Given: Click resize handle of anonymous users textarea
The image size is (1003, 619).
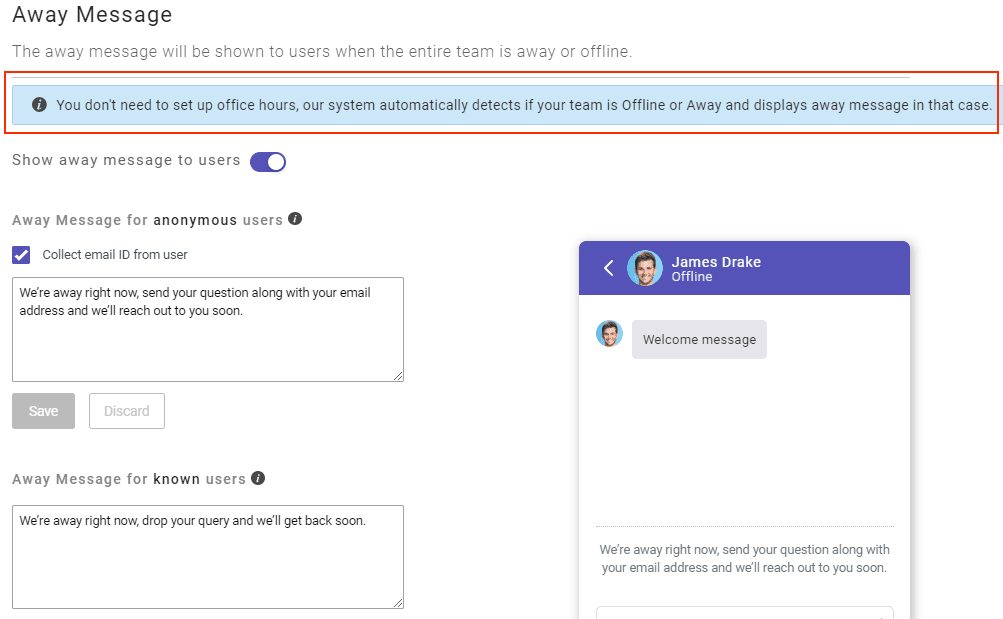Looking at the screenshot, I should [398, 376].
